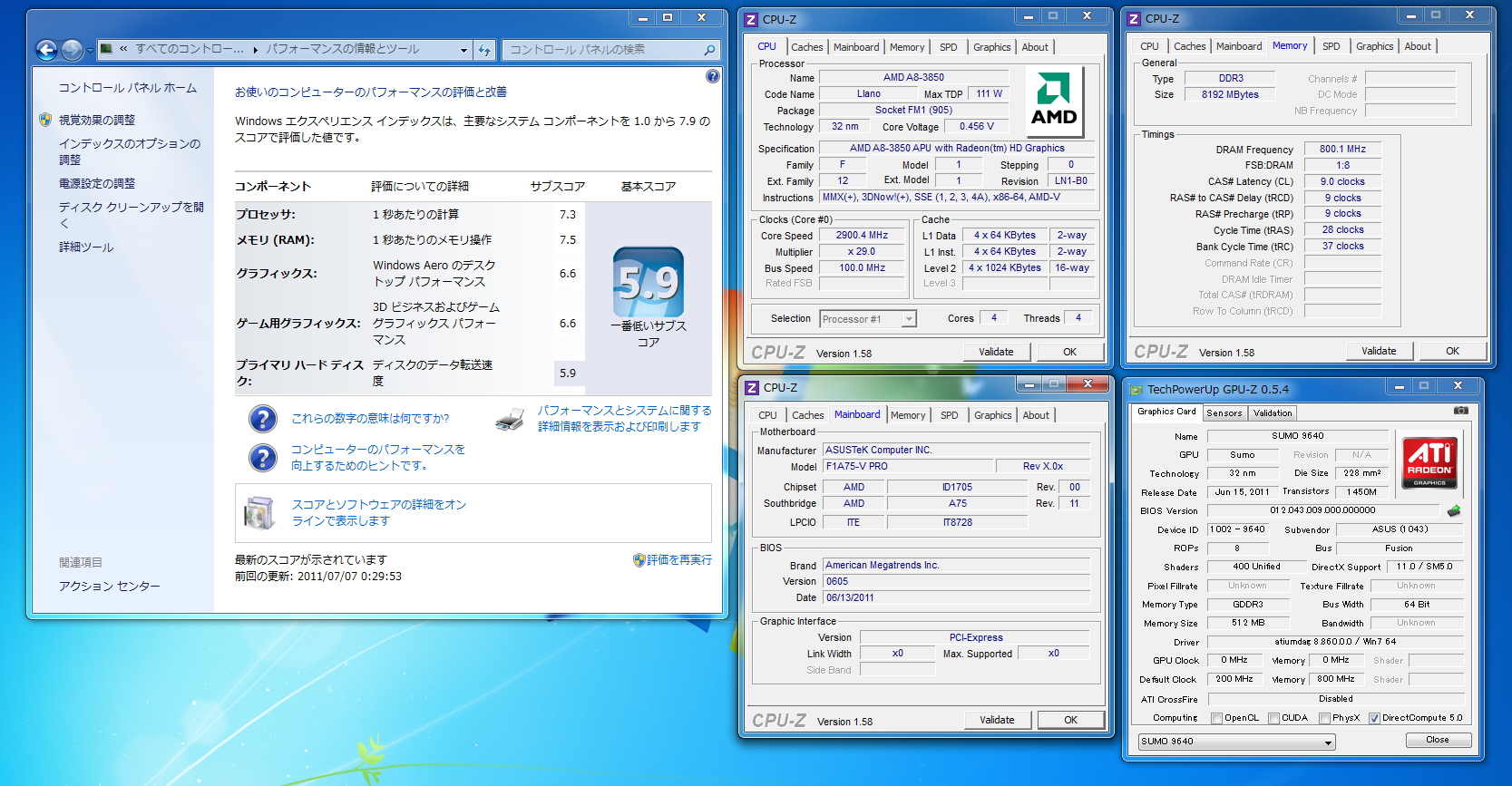1512x786 pixels.
Task: Click the 5.9 base score badge
Action: coord(648,282)
